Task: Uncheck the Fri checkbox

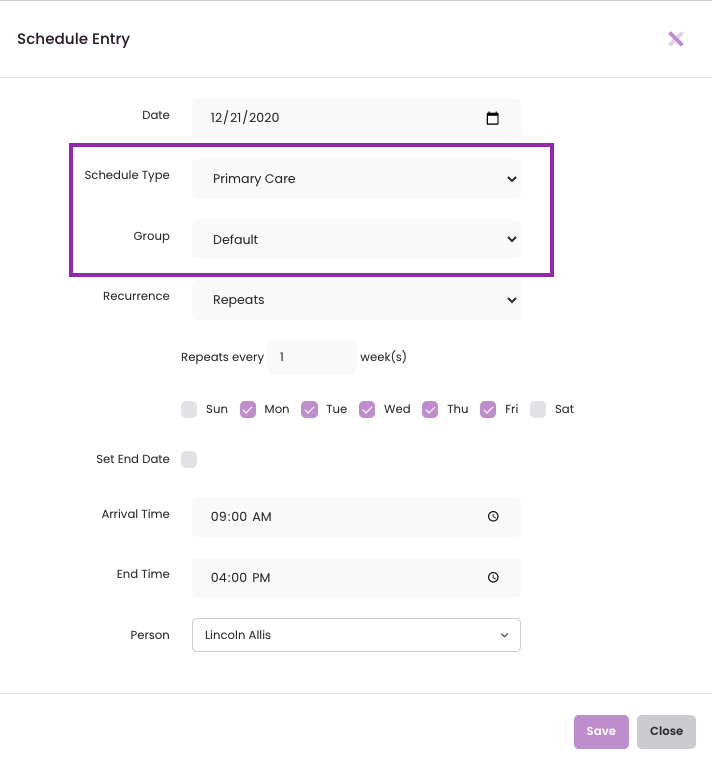Action: click(488, 409)
